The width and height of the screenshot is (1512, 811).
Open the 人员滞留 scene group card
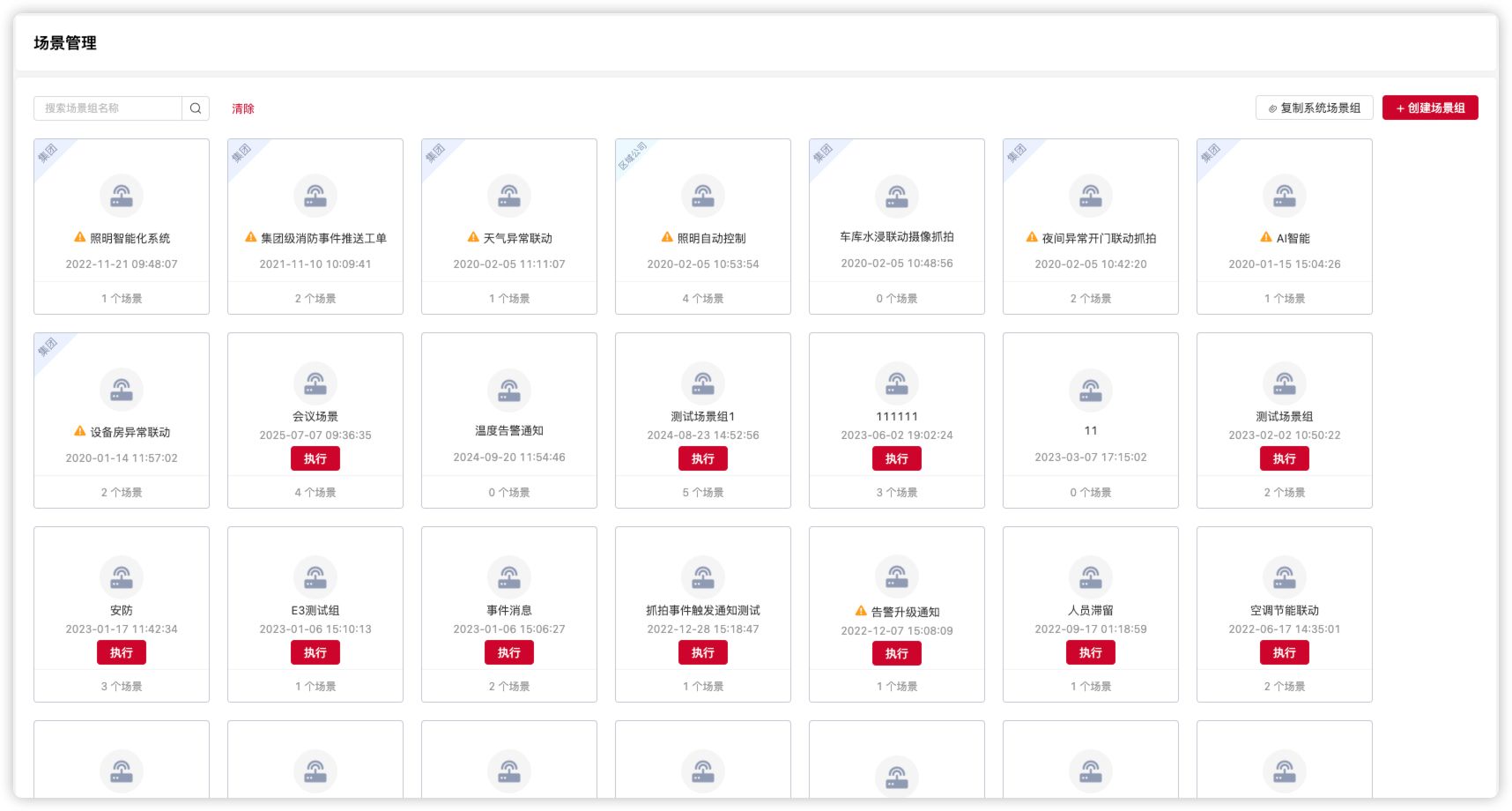1091,610
